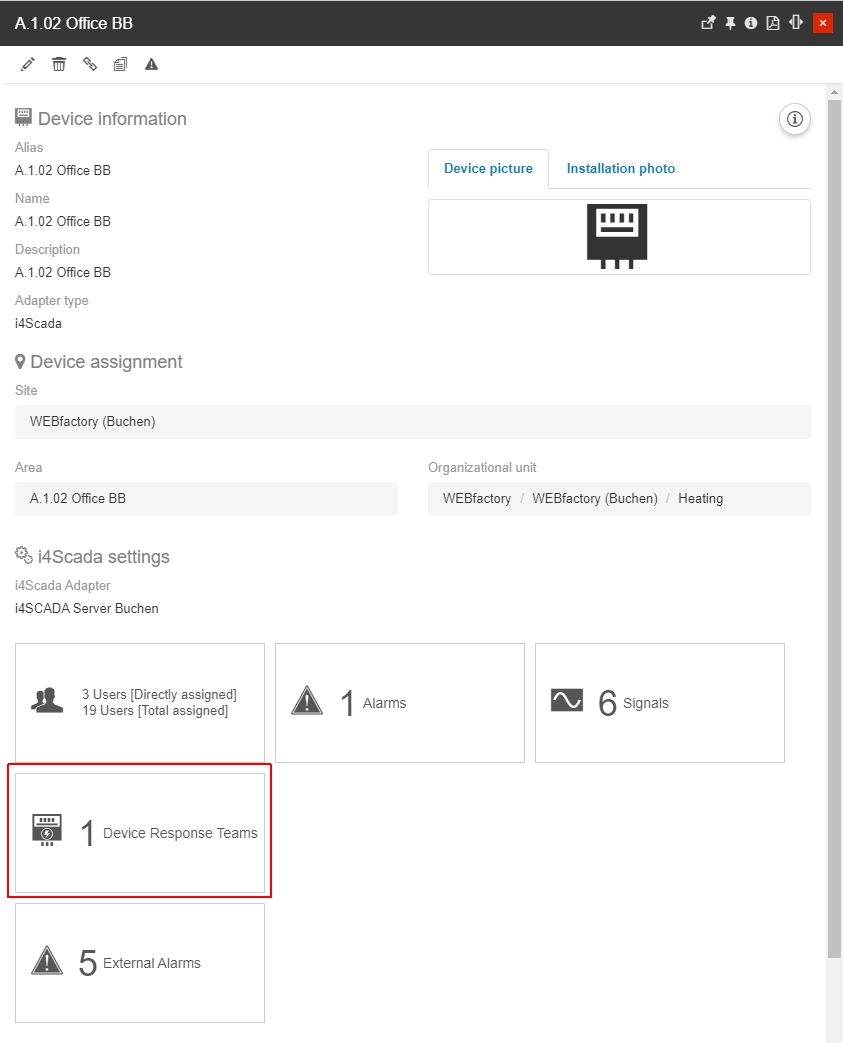Image resolution: width=843 pixels, height=1043 pixels.
Task: Click the panel width resize icon
Action: coord(796,23)
